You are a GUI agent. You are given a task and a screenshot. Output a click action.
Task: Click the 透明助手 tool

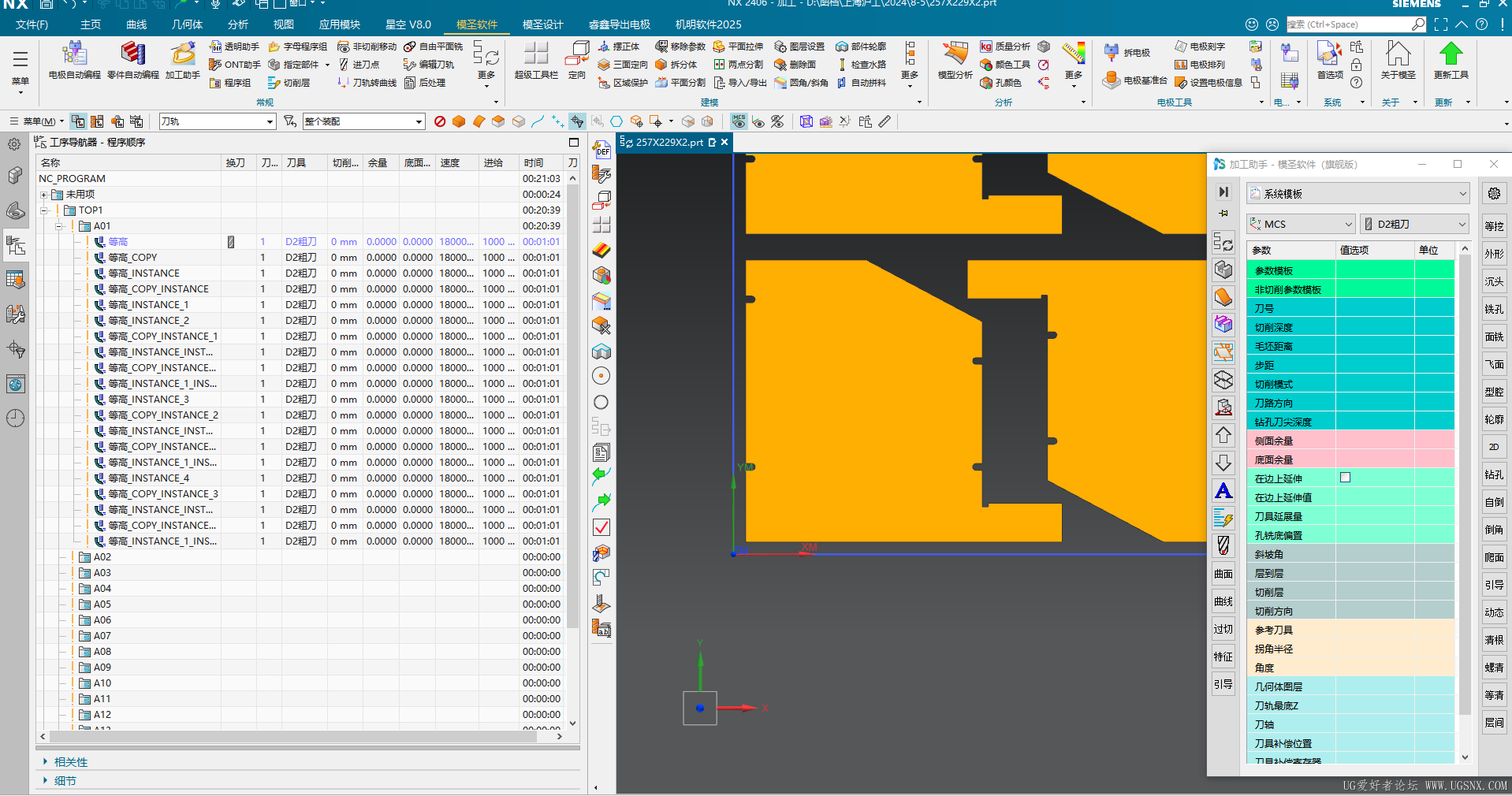234,46
